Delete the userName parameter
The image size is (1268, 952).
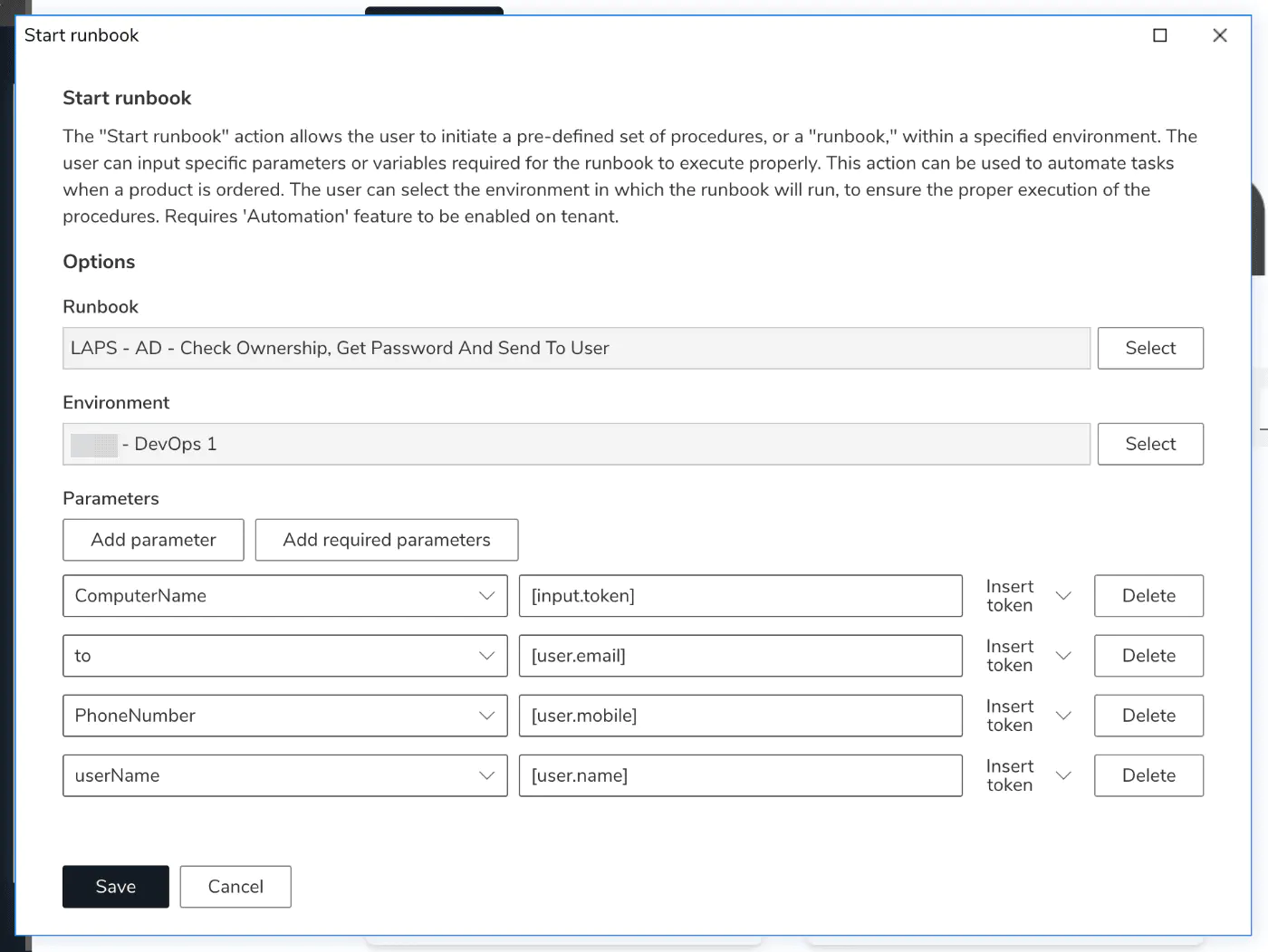pos(1148,775)
